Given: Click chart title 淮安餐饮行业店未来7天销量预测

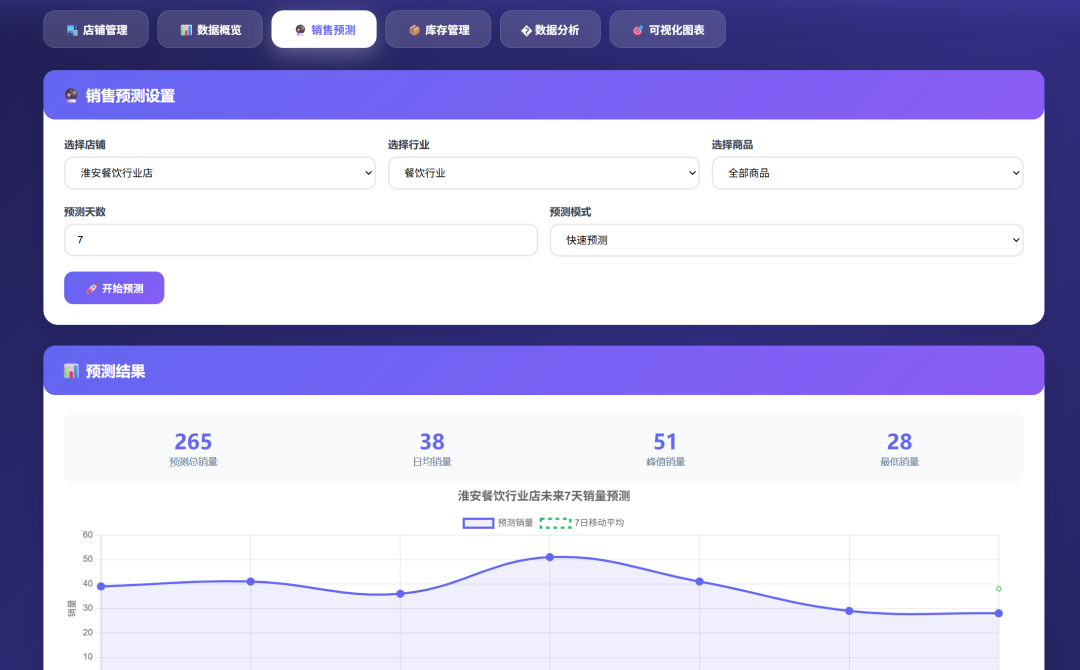Looking at the screenshot, I should [544, 496].
